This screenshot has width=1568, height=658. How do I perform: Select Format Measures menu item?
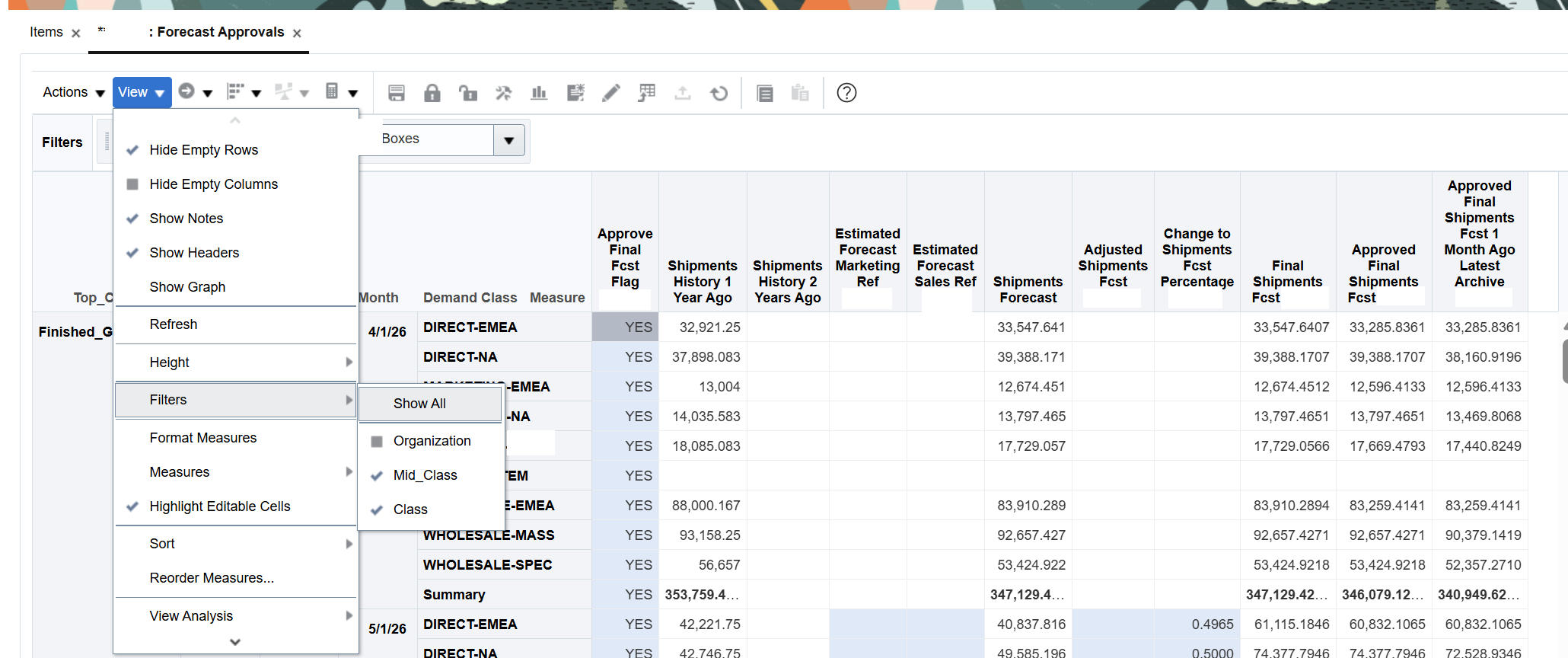tap(202, 438)
